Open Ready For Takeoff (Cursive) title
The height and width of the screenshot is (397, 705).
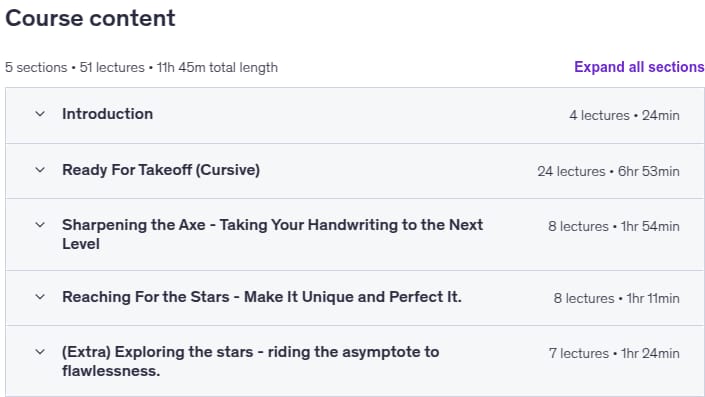161,170
